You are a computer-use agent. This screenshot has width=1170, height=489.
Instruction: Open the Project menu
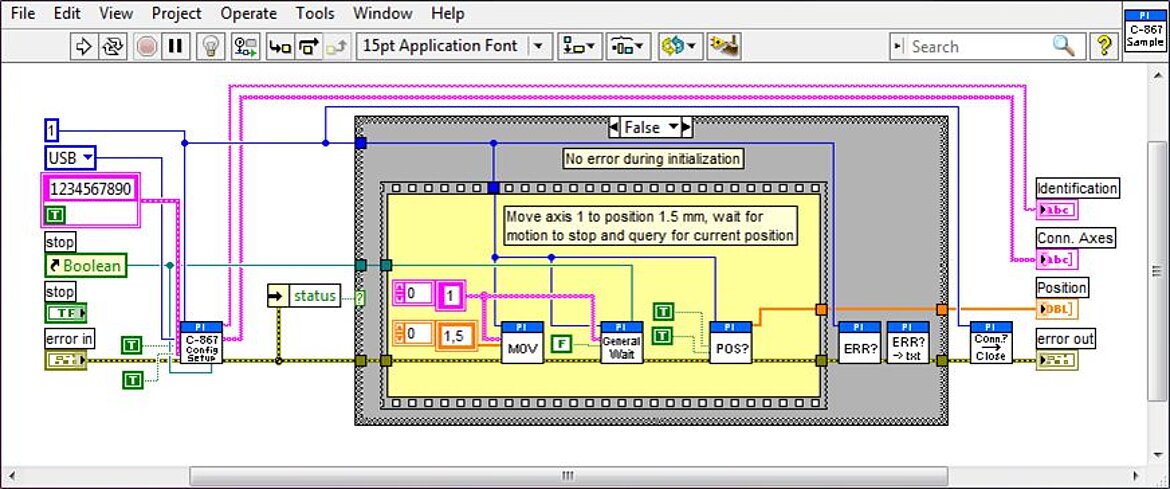(177, 13)
